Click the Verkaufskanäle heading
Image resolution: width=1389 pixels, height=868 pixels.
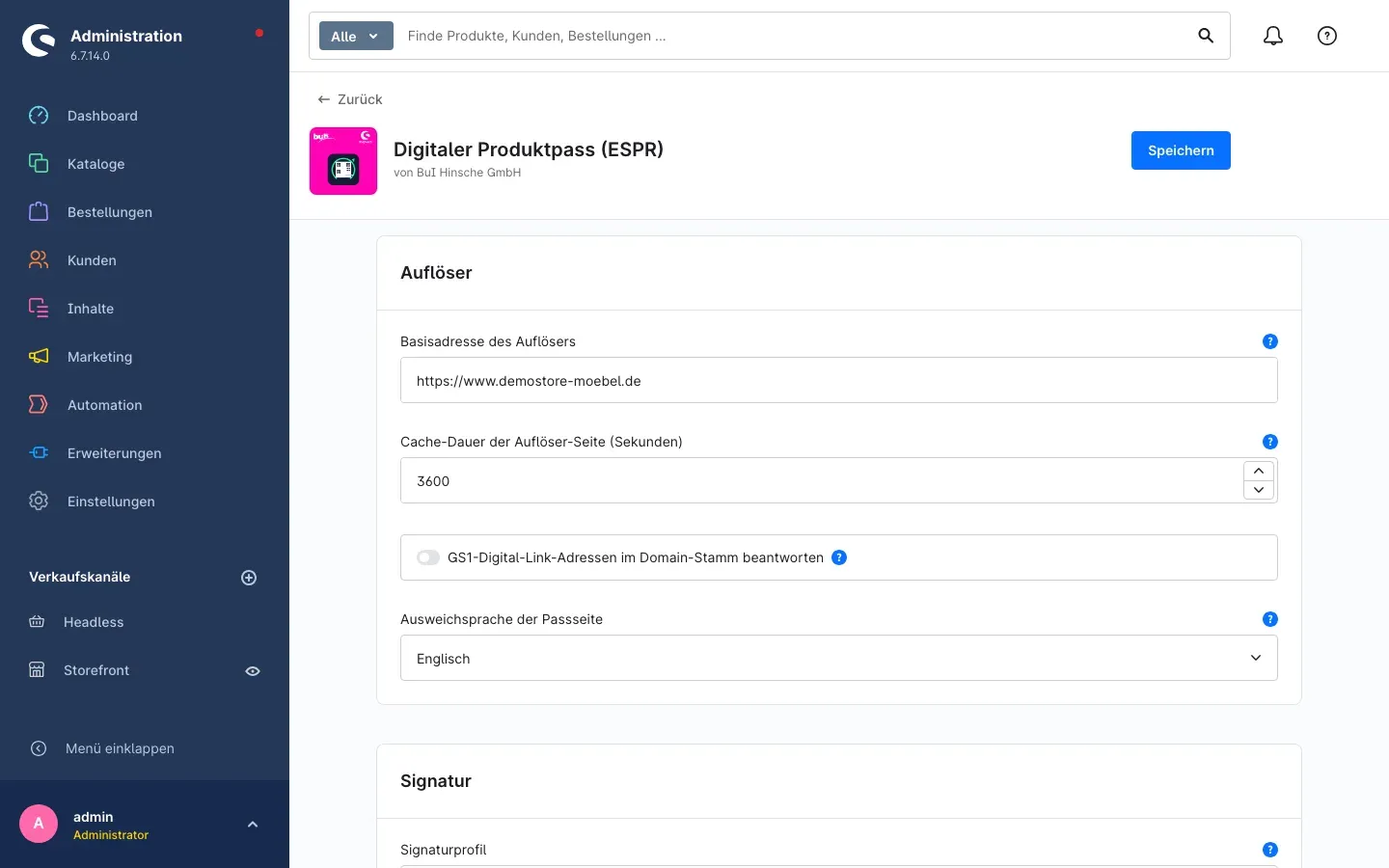pos(80,577)
